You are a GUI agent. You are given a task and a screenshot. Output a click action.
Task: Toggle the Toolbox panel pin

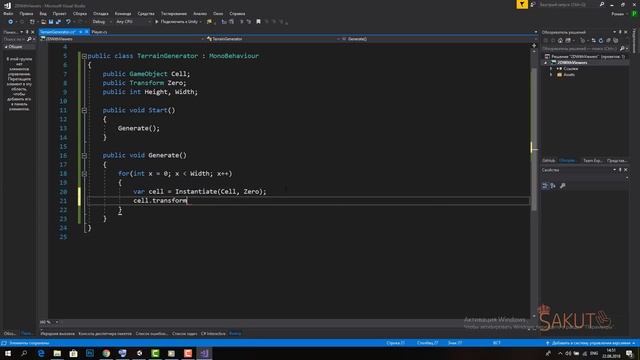27,32
